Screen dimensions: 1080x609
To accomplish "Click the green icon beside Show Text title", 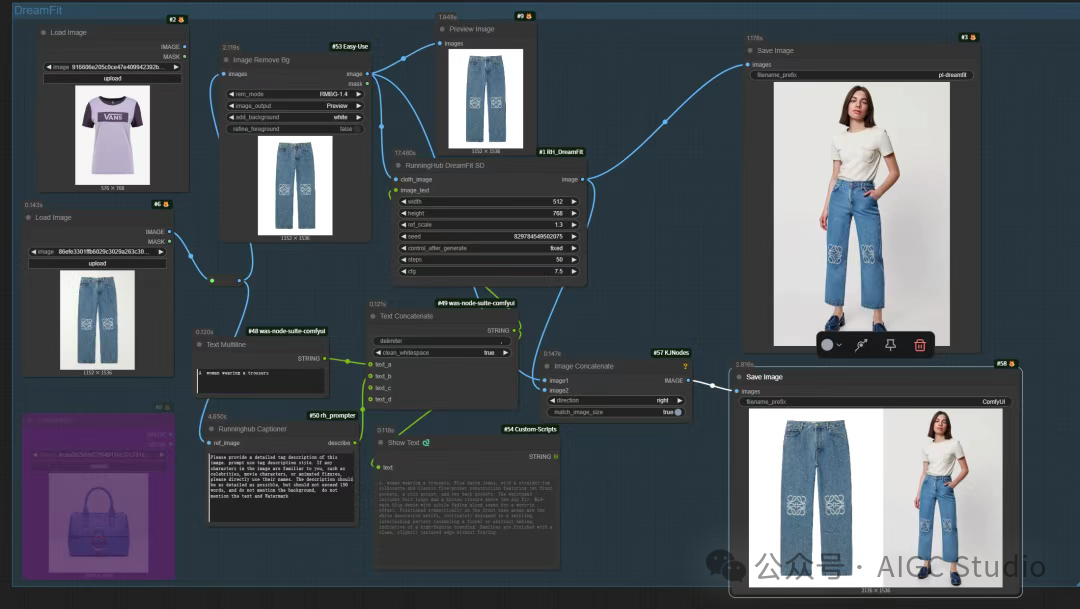I will click(426, 442).
